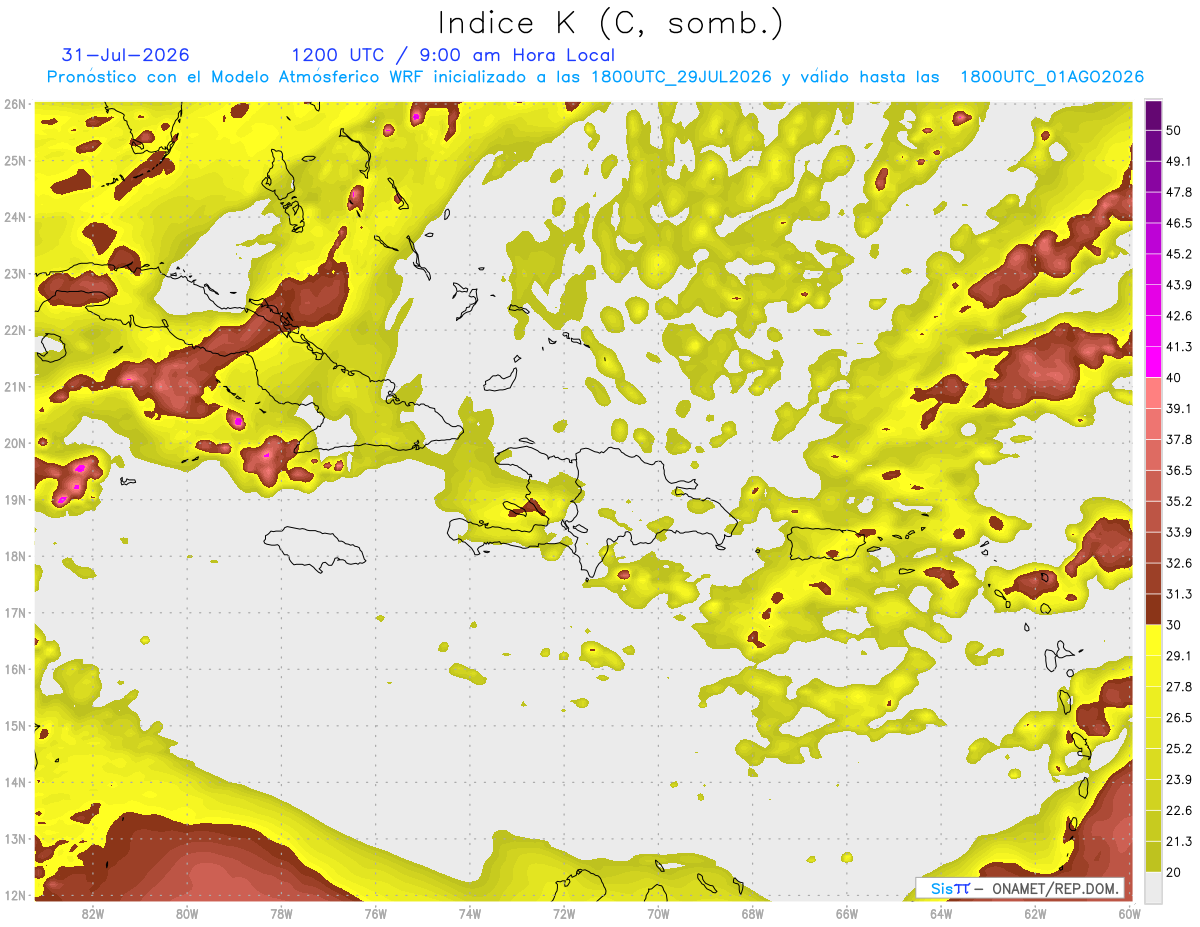The width and height of the screenshot is (1200, 927).
Task: Click colorbar value "22.6"
Action: [x=1179, y=811]
